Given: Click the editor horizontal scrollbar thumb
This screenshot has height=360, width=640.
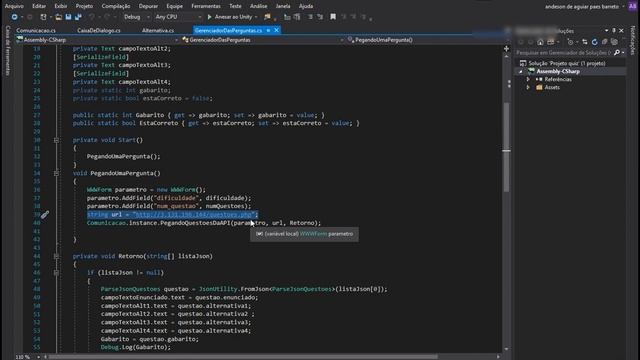Looking at the screenshot, I should (243, 357).
